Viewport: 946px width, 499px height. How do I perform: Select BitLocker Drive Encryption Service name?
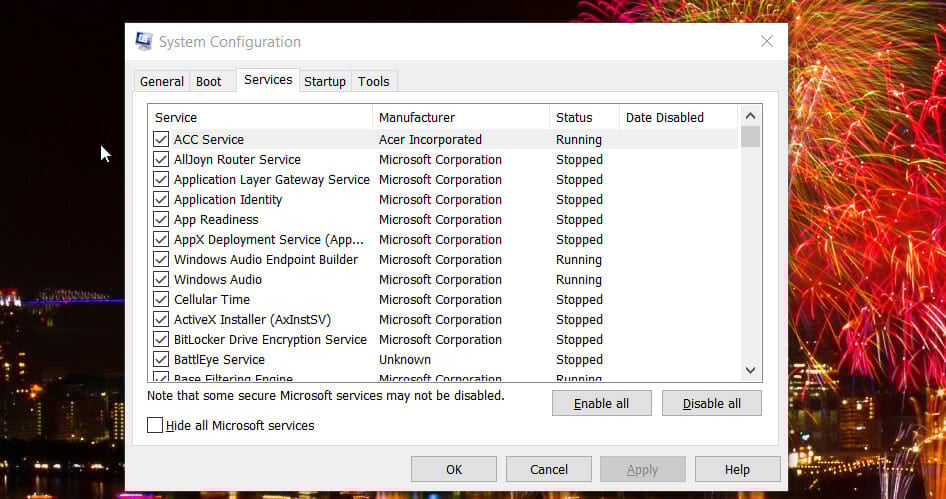click(270, 339)
